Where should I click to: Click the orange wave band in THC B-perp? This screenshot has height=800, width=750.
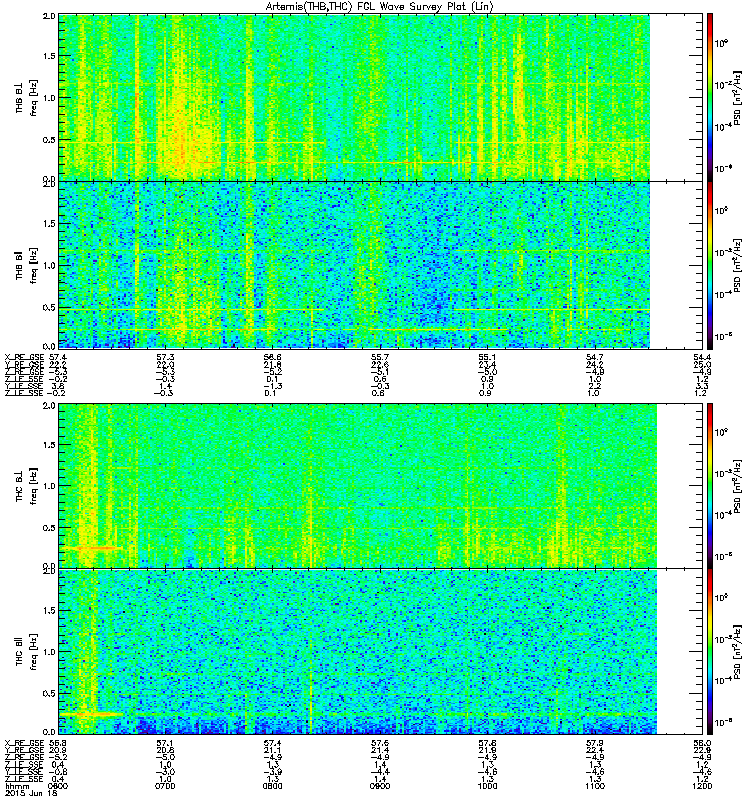click(93, 548)
